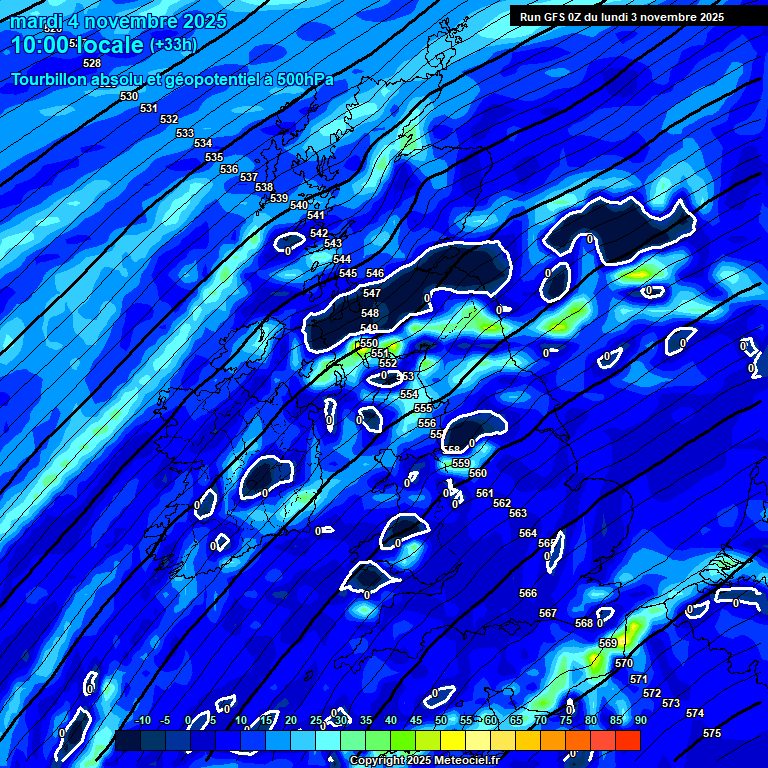Screen dimensions: 768x768
Task: Click the 90 value on the legend scale
Action: (x=640, y=720)
